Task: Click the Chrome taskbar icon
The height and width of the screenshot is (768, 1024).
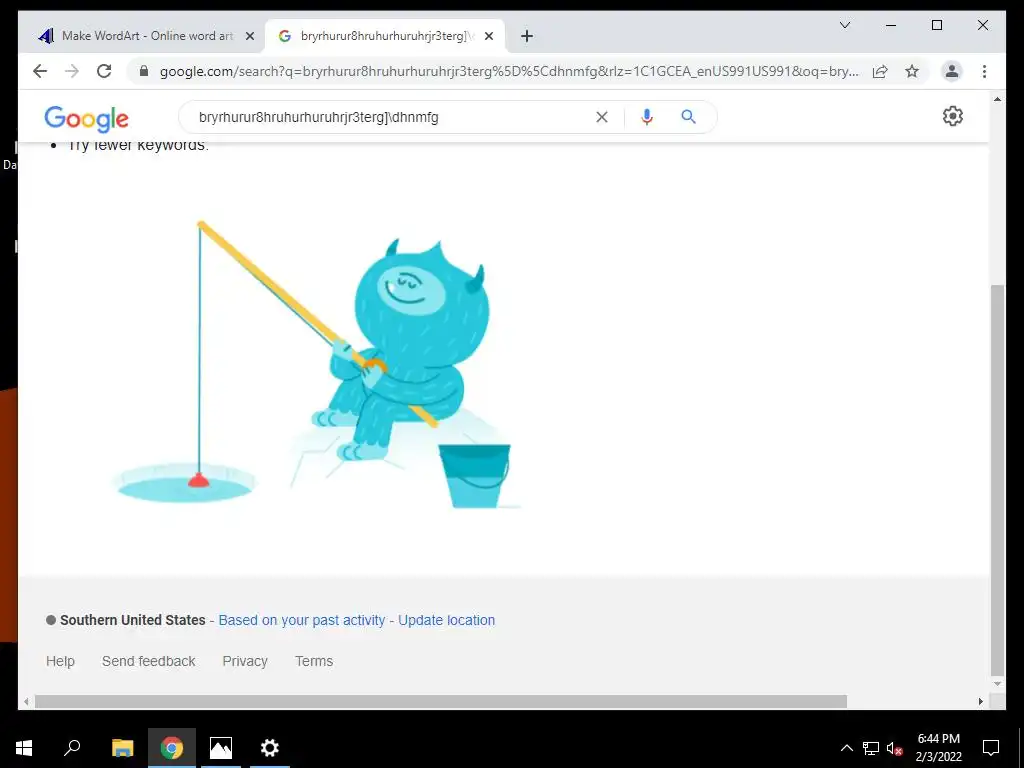Action: [x=172, y=748]
